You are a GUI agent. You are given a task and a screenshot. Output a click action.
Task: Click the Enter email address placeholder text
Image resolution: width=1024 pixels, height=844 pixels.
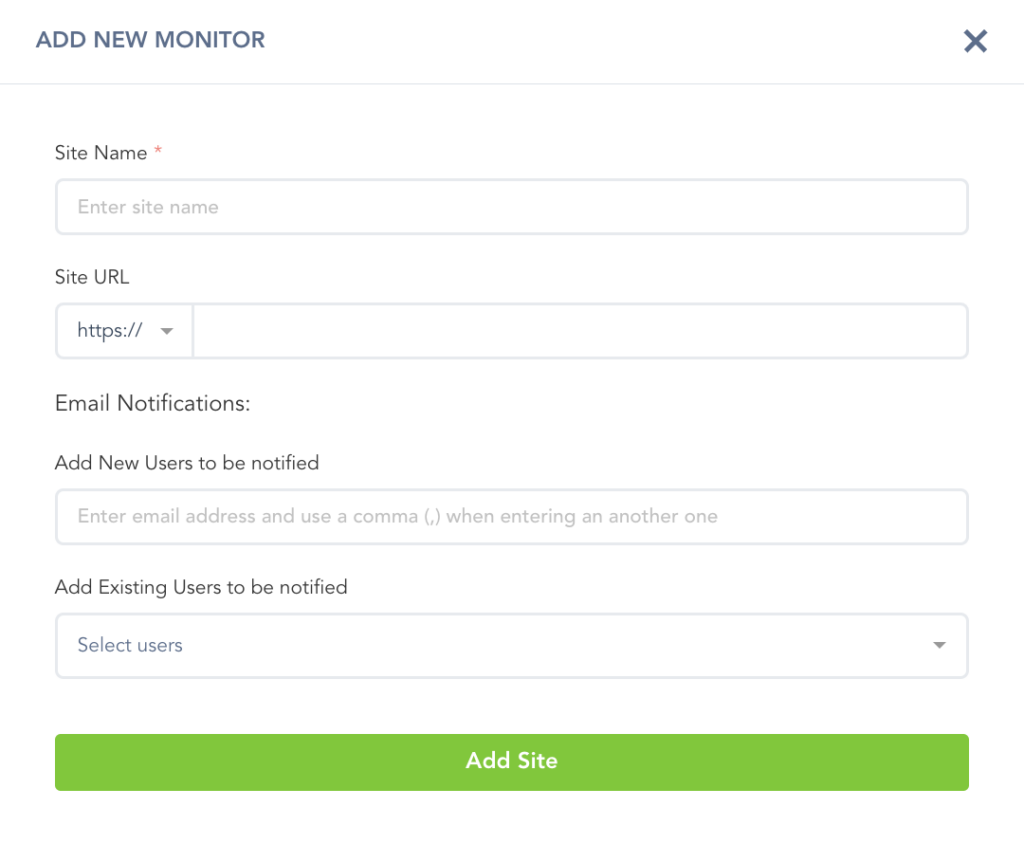coord(397,517)
